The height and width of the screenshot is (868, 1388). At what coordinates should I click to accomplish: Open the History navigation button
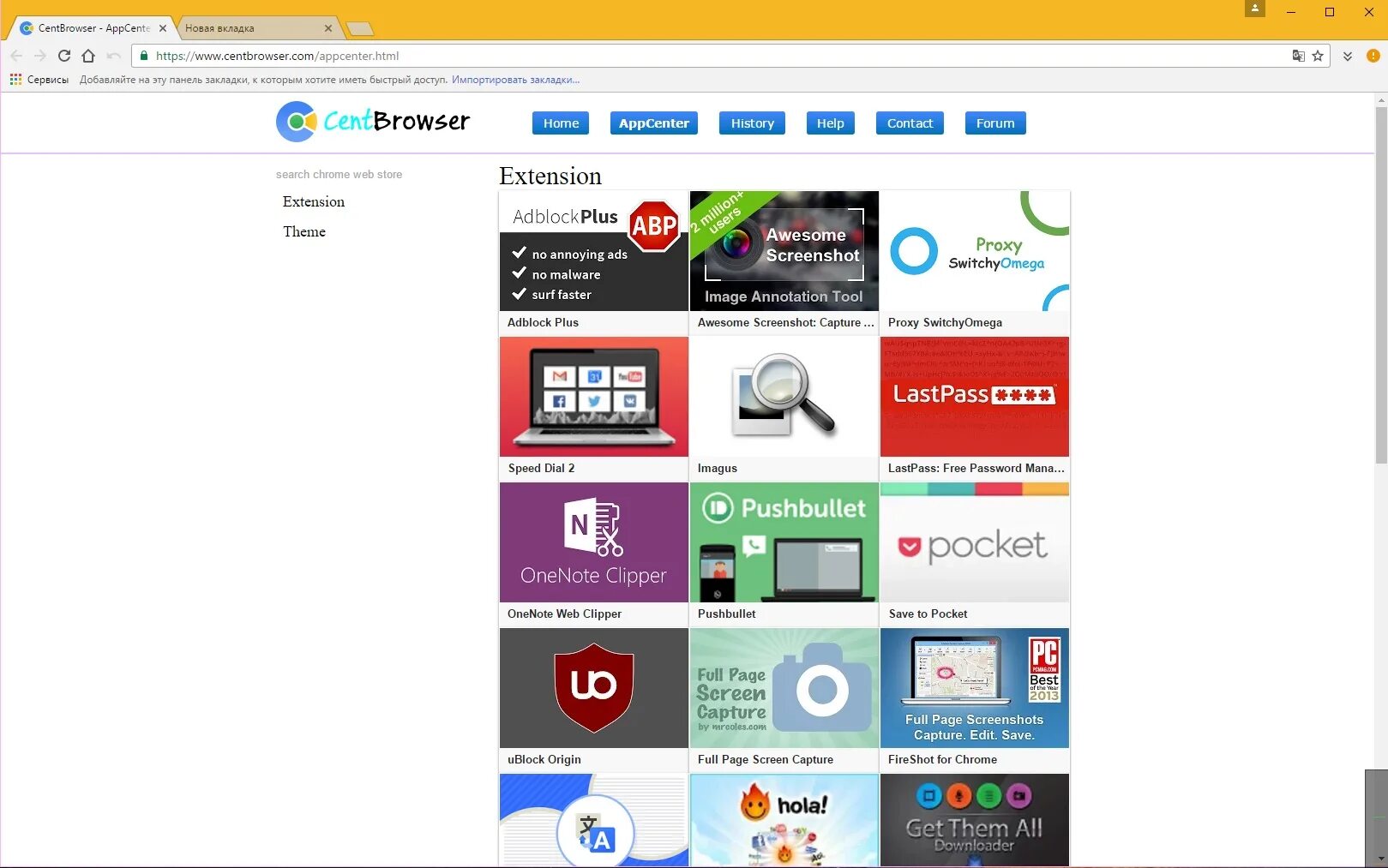coord(753,123)
